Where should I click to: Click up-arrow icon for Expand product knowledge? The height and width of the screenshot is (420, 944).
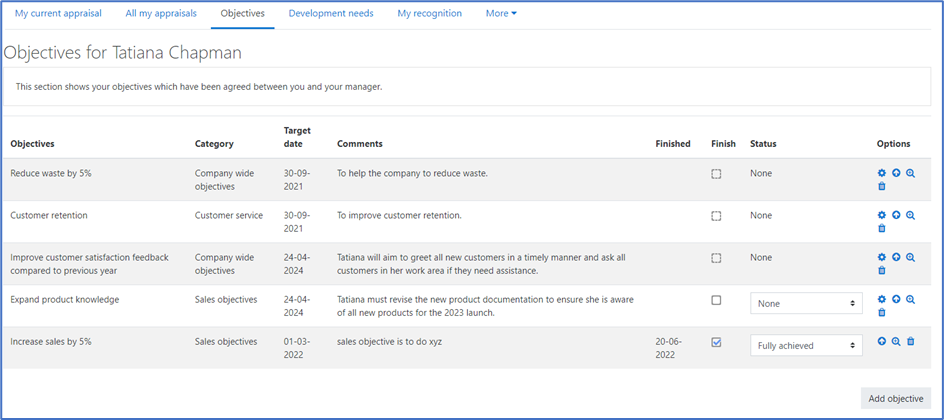coord(896,299)
